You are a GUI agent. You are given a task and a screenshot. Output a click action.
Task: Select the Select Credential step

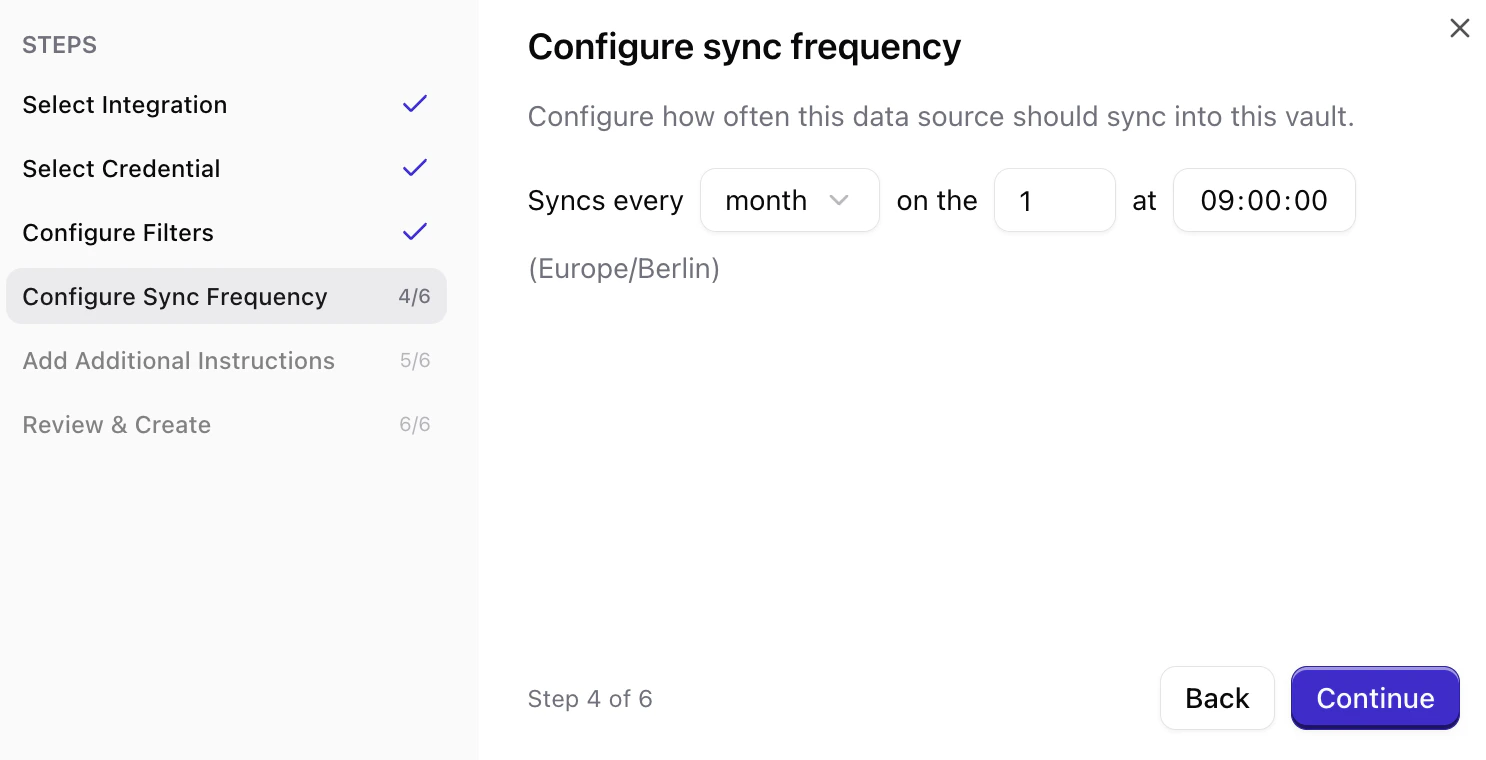tap(121, 168)
